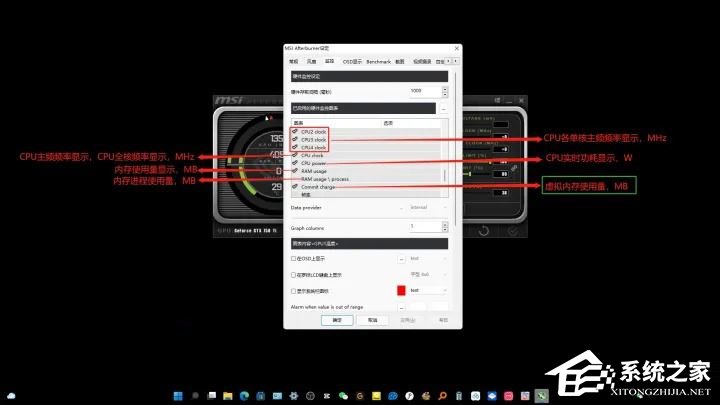The width and height of the screenshot is (720, 405).
Task: Open the first general settings tab
Action: (293, 62)
